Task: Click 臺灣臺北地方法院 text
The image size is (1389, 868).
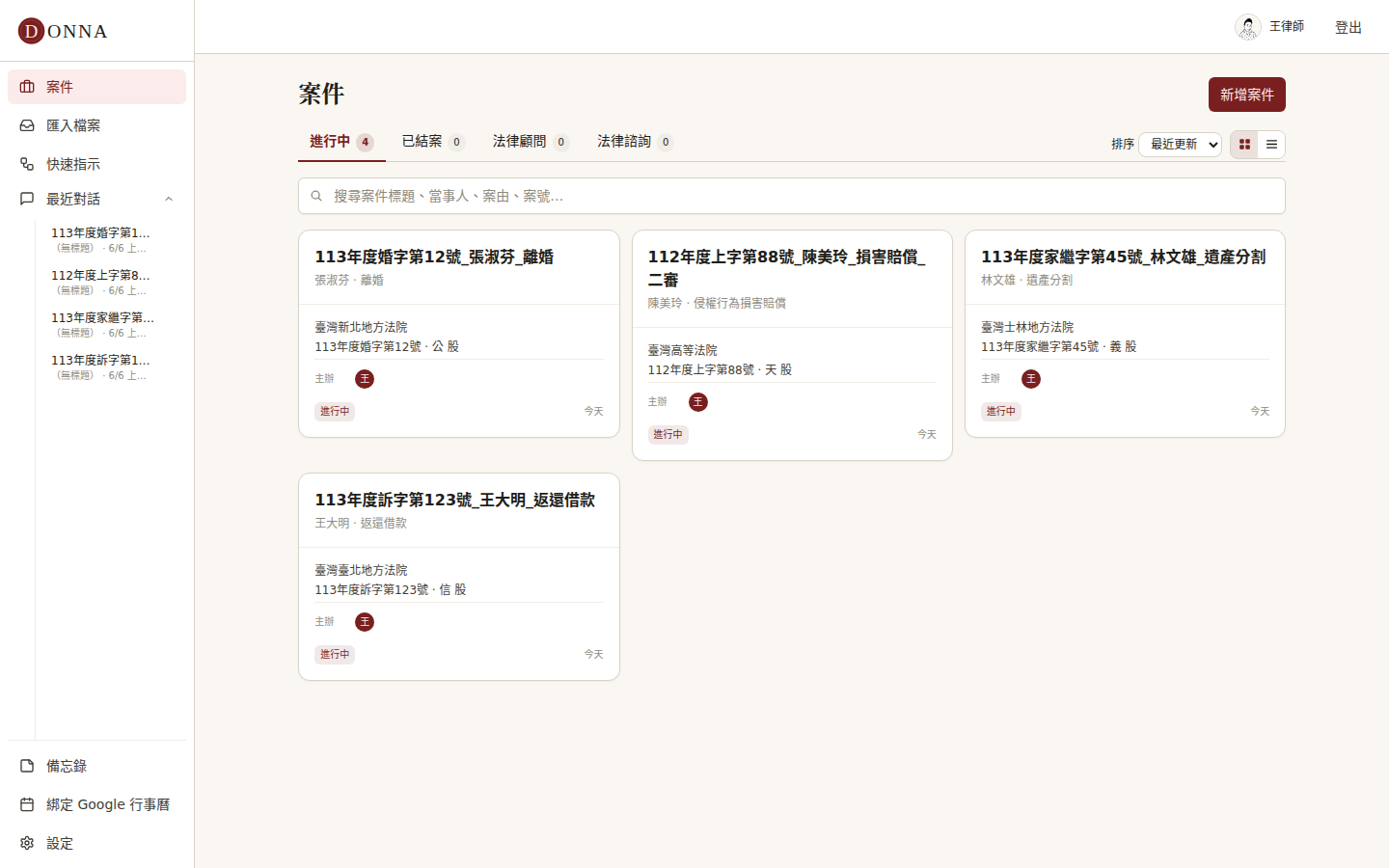Action: pyautogui.click(x=361, y=570)
